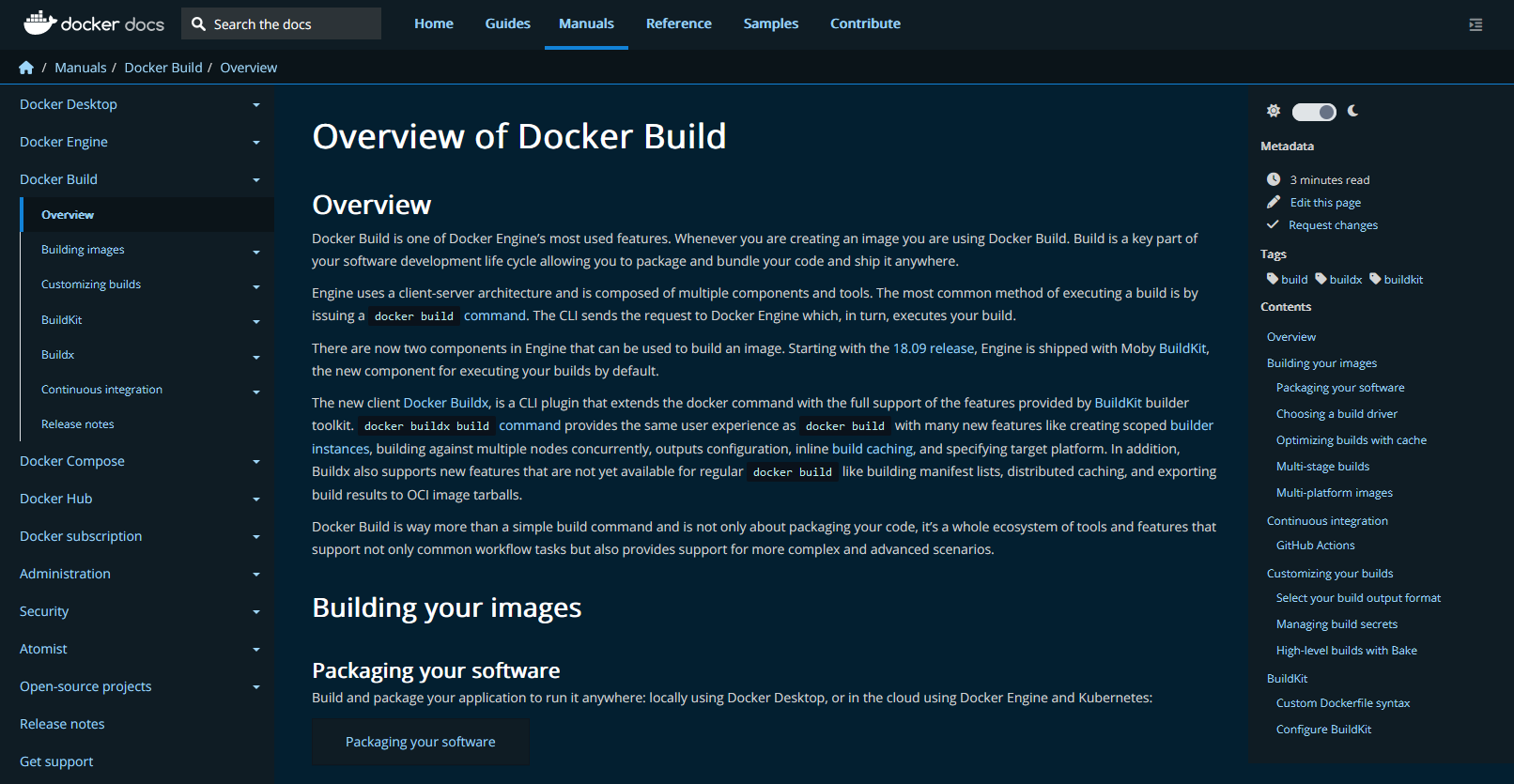This screenshot has height=784, width=1514.
Task: Jump to Managing build secrets
Action: (x=1336, y=623)
